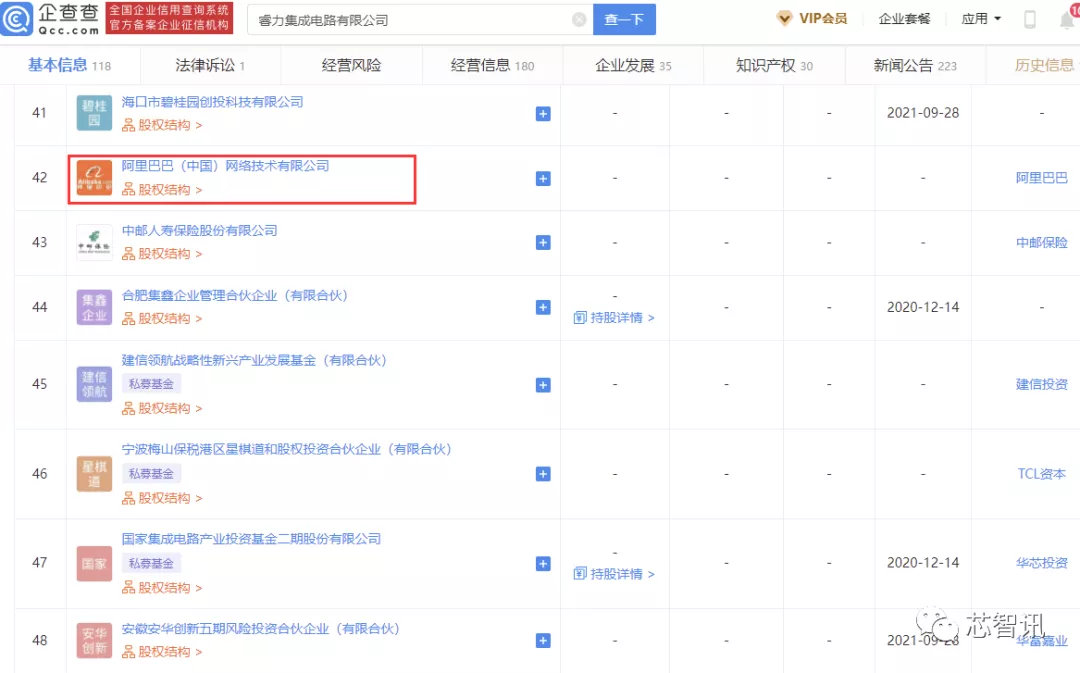This screenshot has height=673, width=1080.
Task: Open 阿里巴巴（中国）网络技术有限公司 link
Action: (x=225, y=166)
